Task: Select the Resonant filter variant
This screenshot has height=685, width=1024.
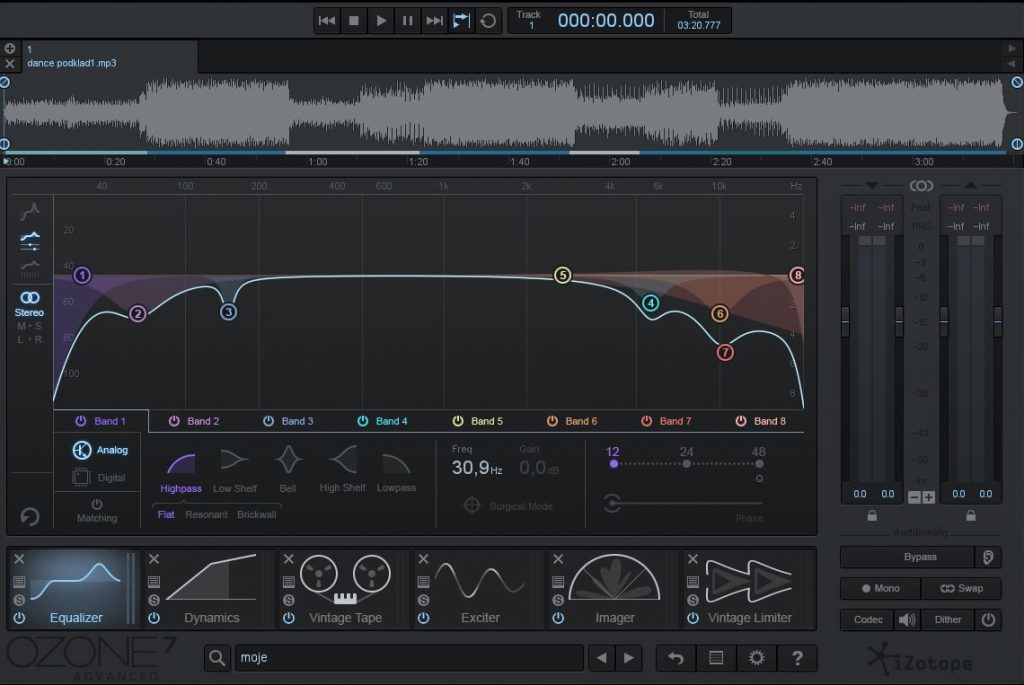Action: coord(206,515)
